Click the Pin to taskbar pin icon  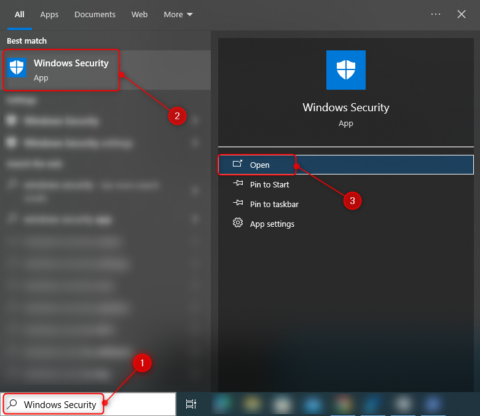pyautogui.click(x=238, y=203)
